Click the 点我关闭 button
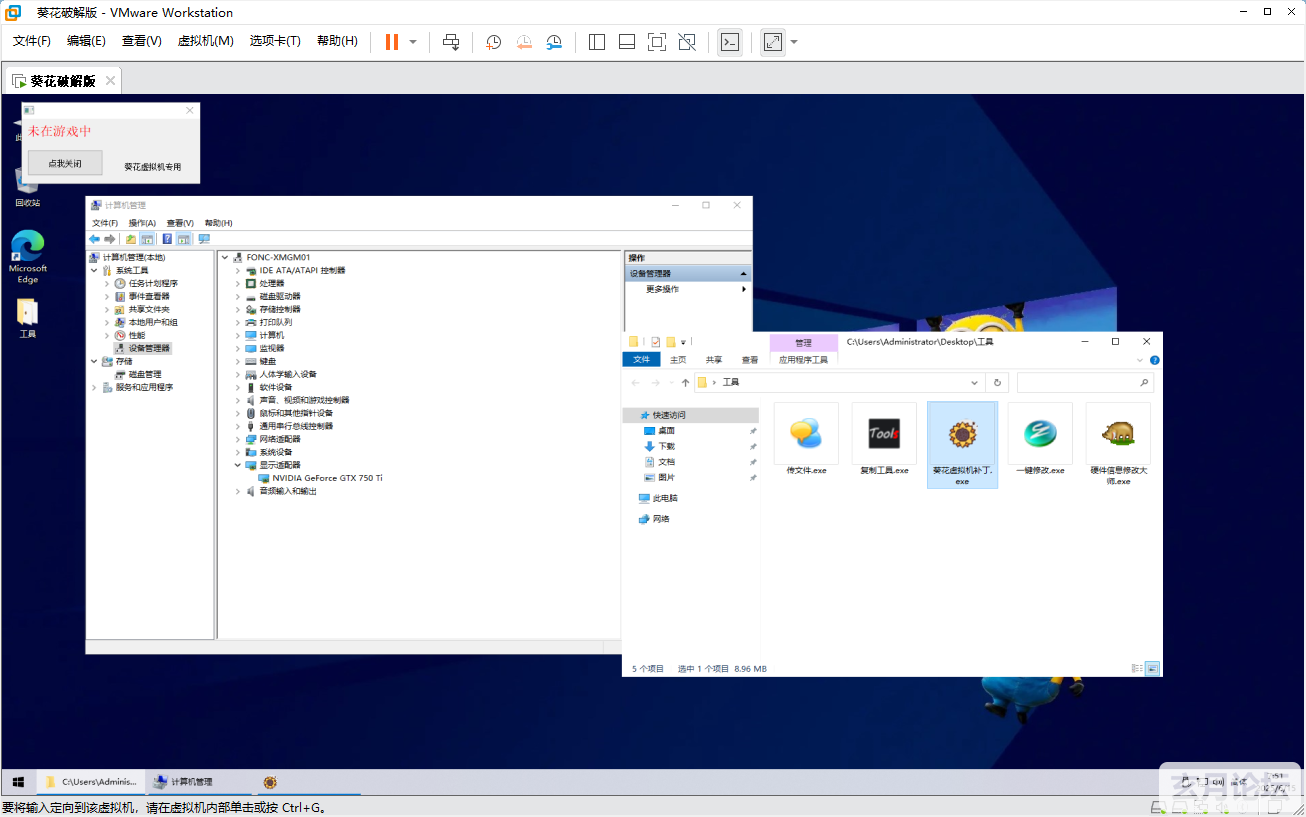1306x817 pixels. [x=65, y=163]
